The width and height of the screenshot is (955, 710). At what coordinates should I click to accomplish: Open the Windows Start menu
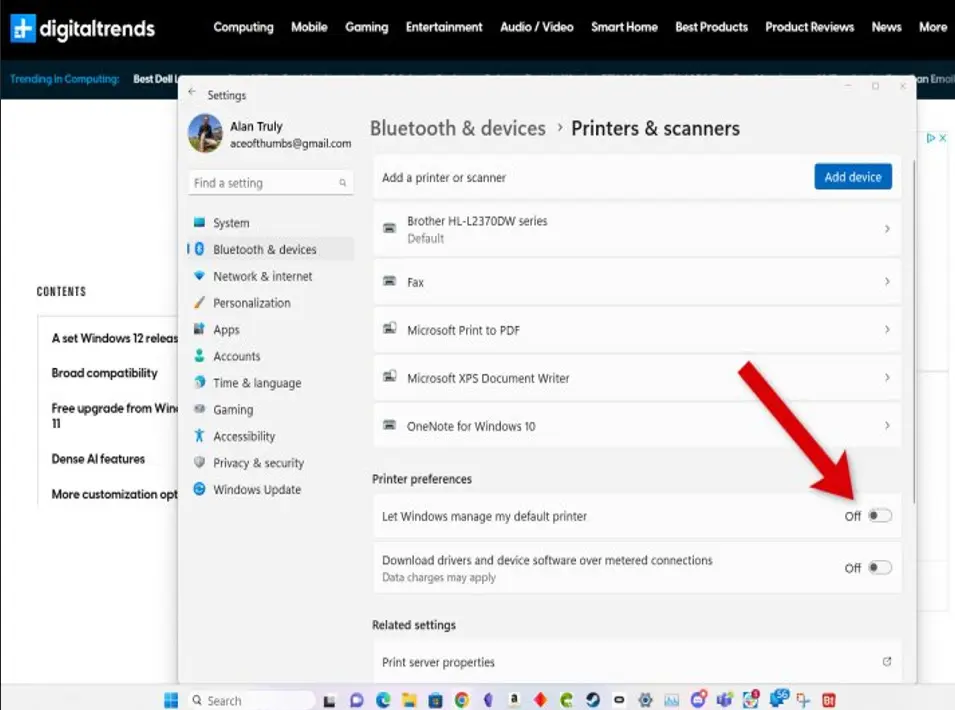tap(171, 700)
